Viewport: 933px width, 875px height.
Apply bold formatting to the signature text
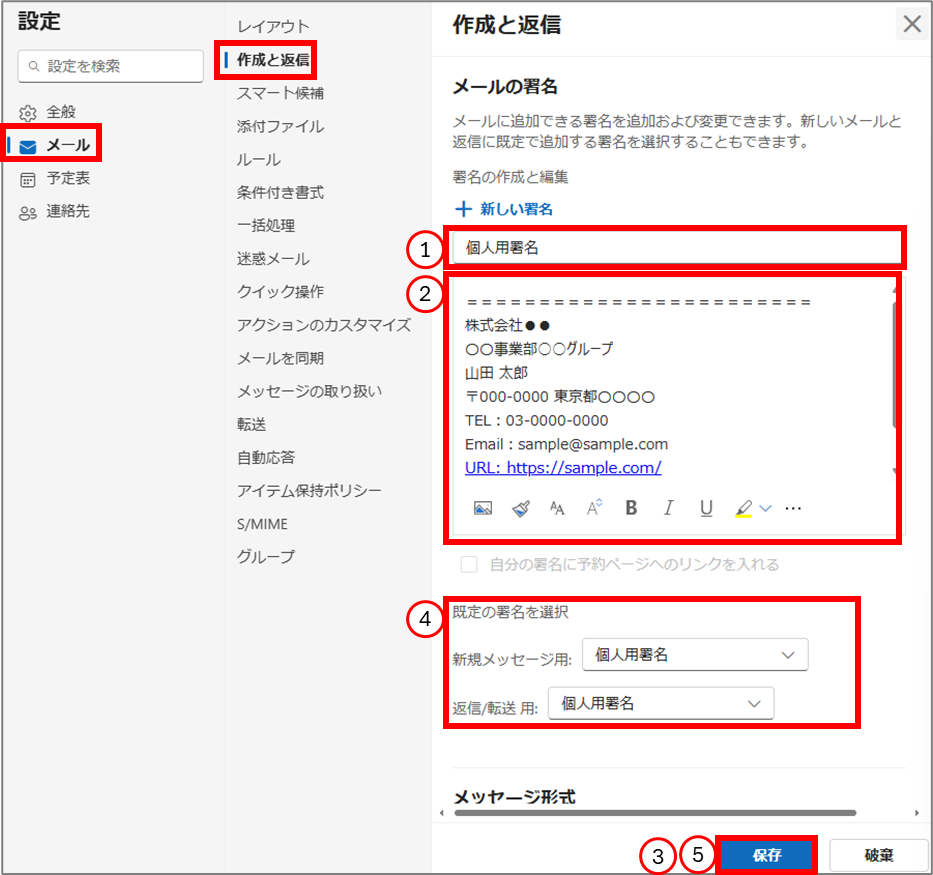(631, 508)
